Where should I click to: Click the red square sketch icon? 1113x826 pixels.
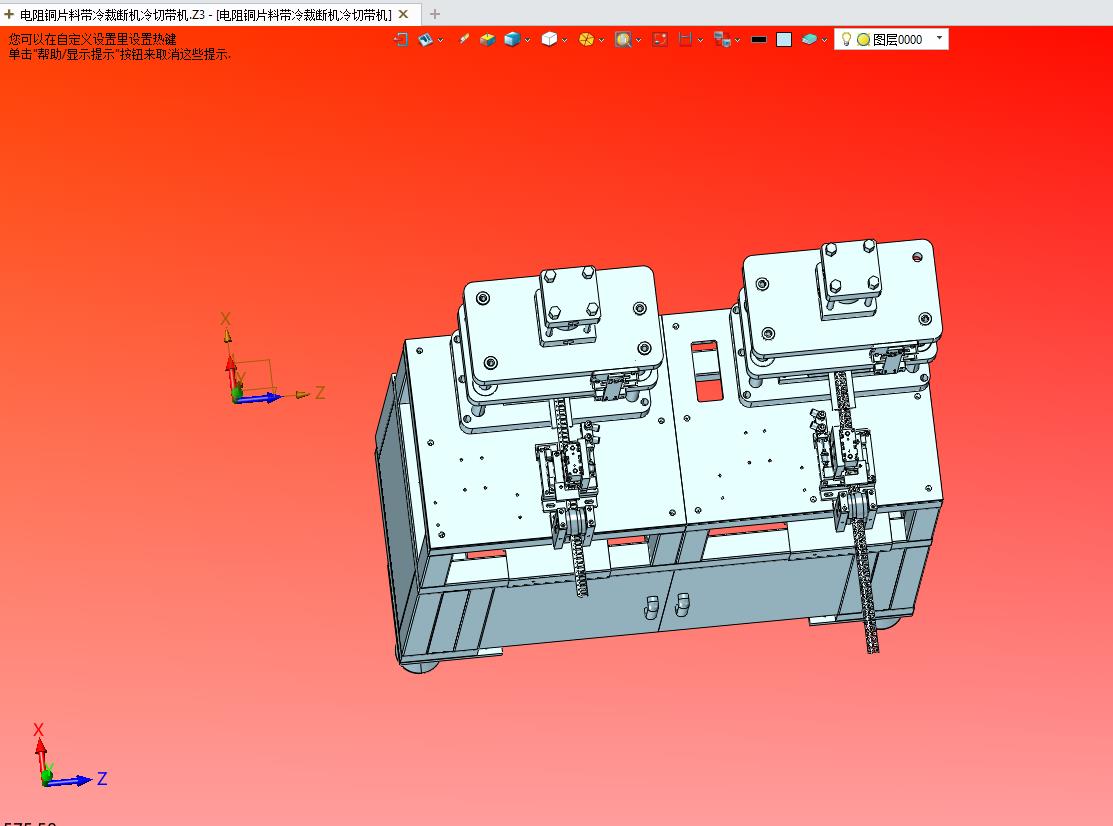pos(660,40)
